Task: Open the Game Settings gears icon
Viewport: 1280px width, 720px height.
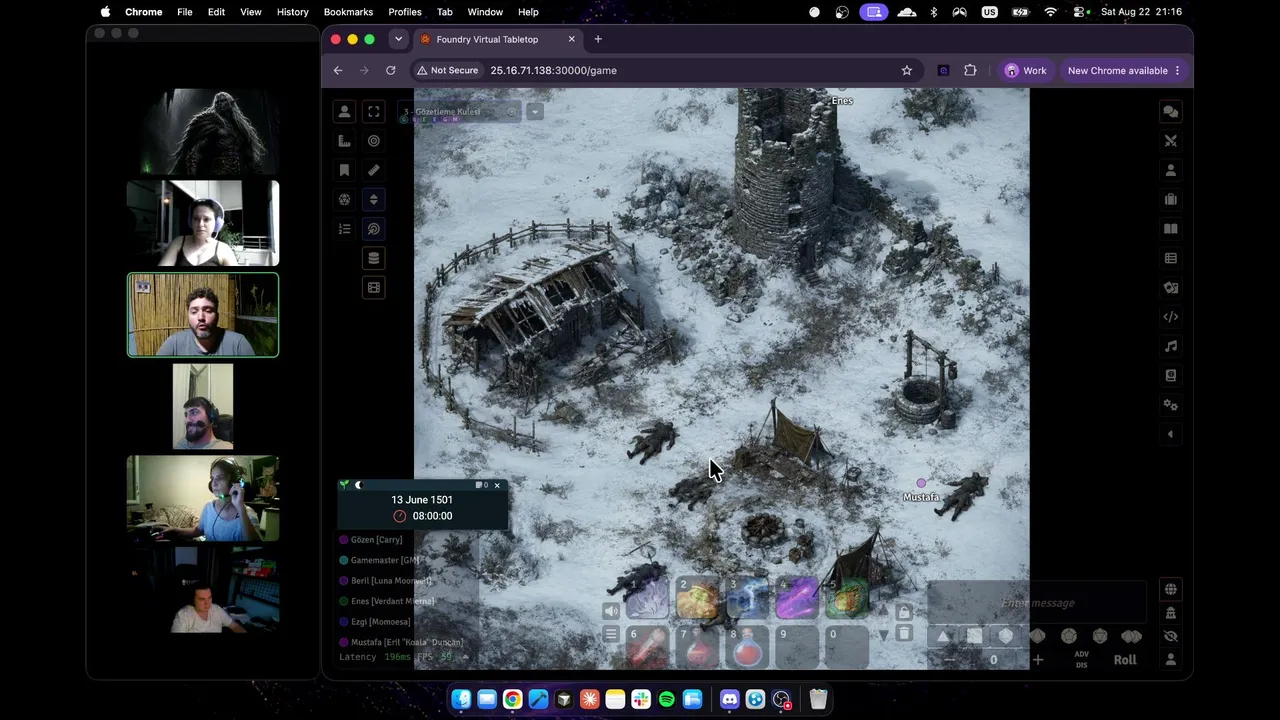Action: pyautogui.click(x=1171, y=405)
